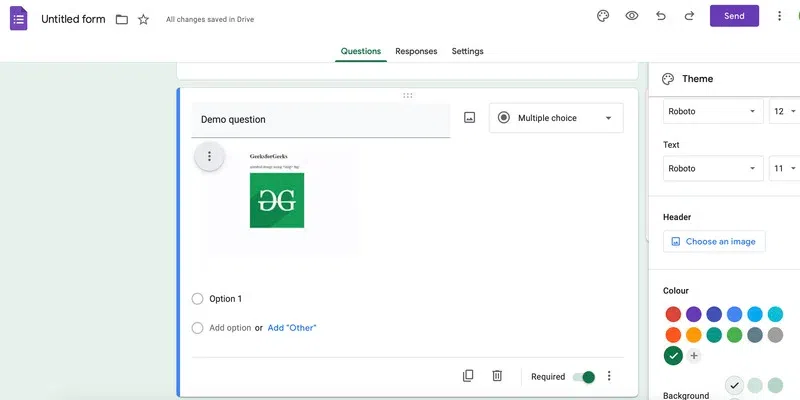Viewport: 800px width, 400px height.
Task: Star the Untitled form
Action: click(143, 19)
